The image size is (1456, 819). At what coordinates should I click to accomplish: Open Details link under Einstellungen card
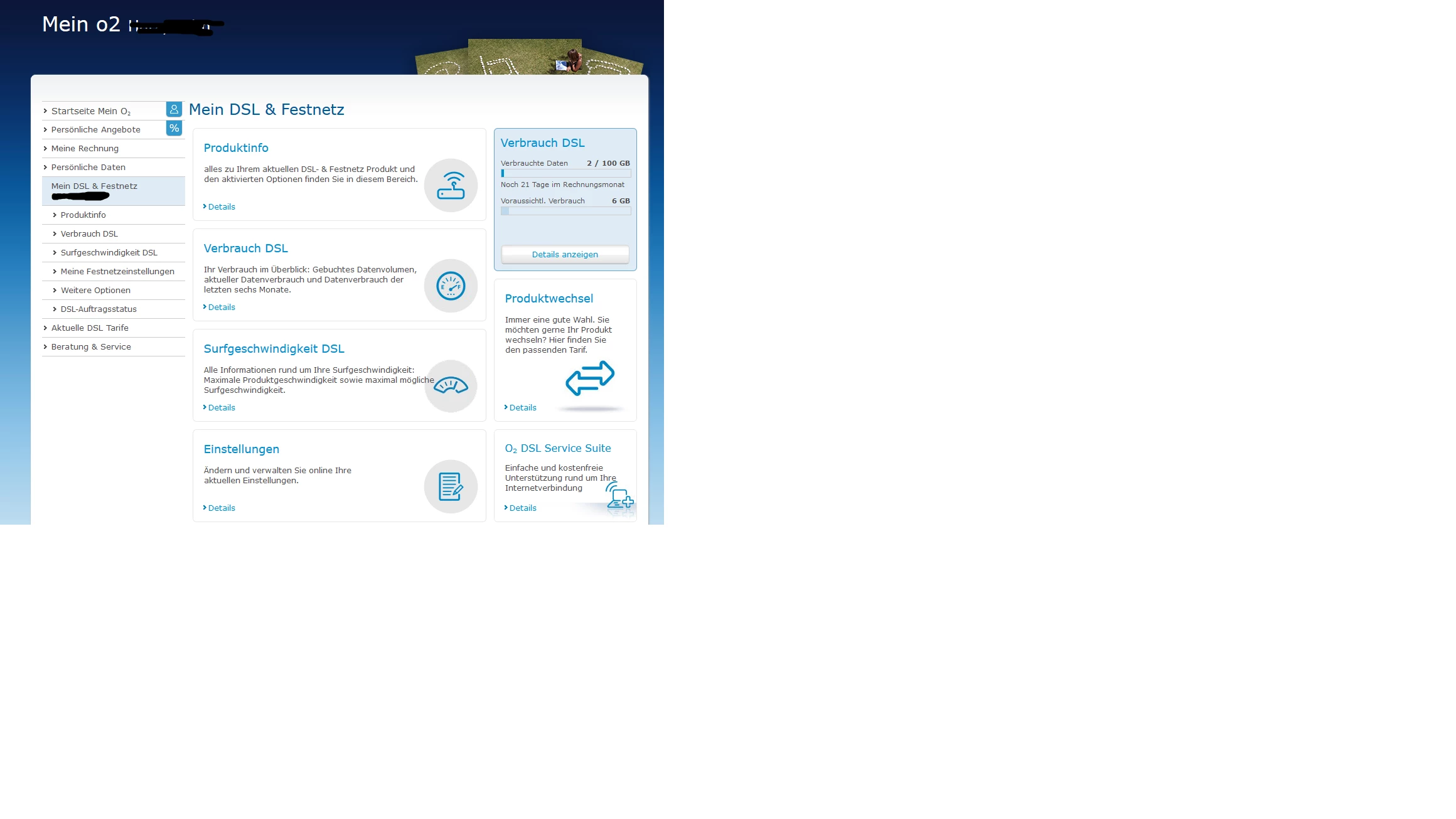tap(221, 508)
